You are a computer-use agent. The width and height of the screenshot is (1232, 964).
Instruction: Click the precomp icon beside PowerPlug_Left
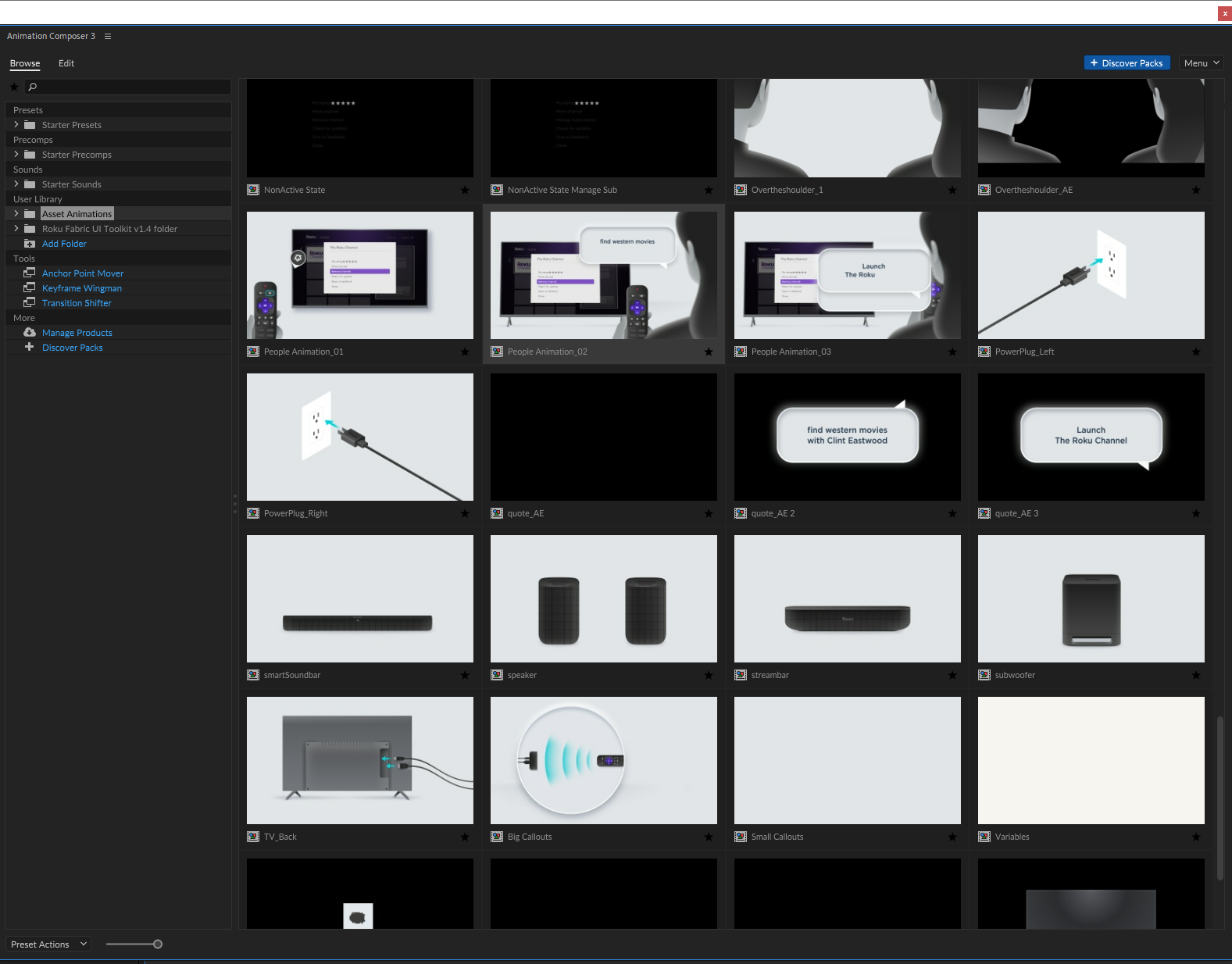coord(984,352)
